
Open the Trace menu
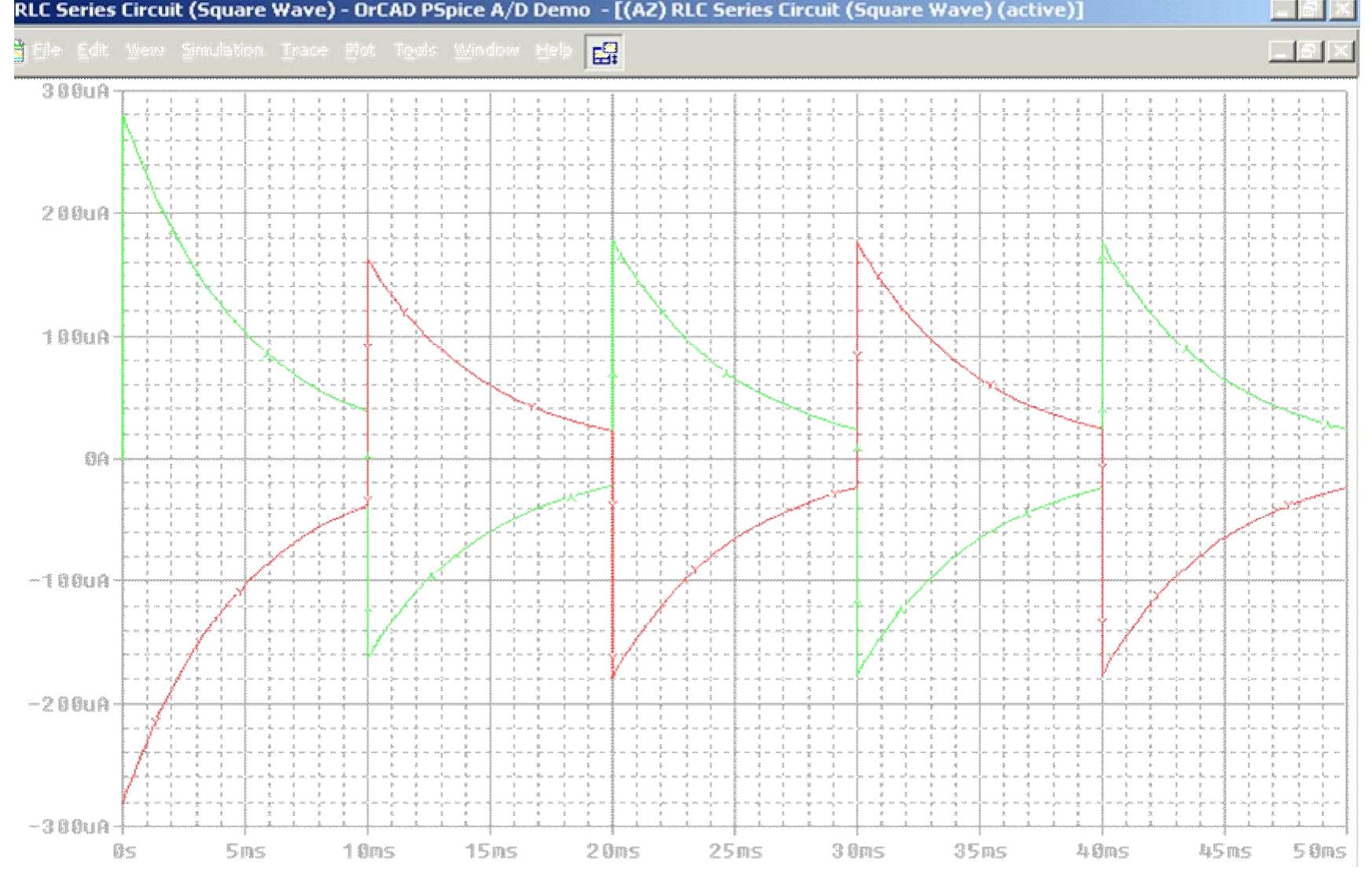304,50
